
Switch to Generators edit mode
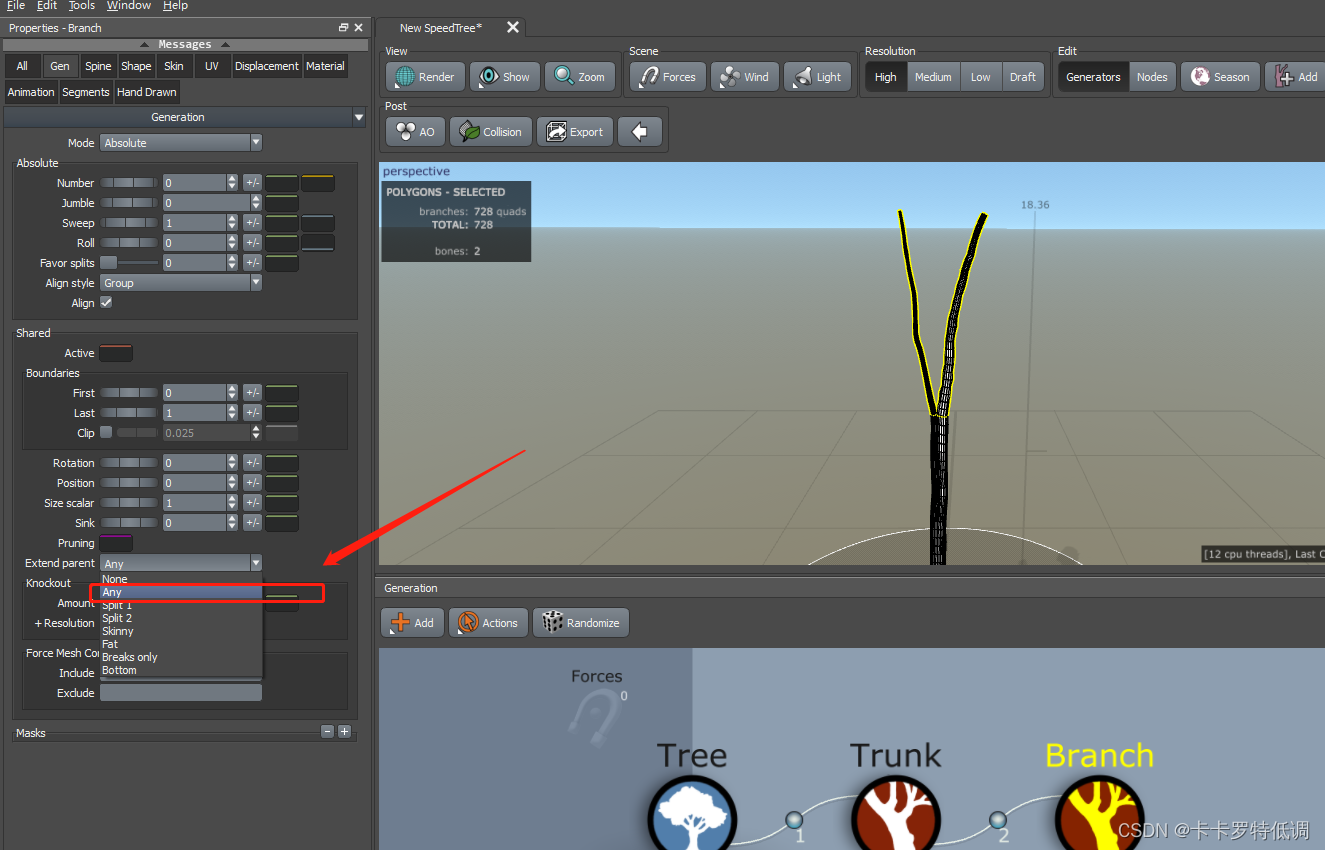tap(1093, 77)
